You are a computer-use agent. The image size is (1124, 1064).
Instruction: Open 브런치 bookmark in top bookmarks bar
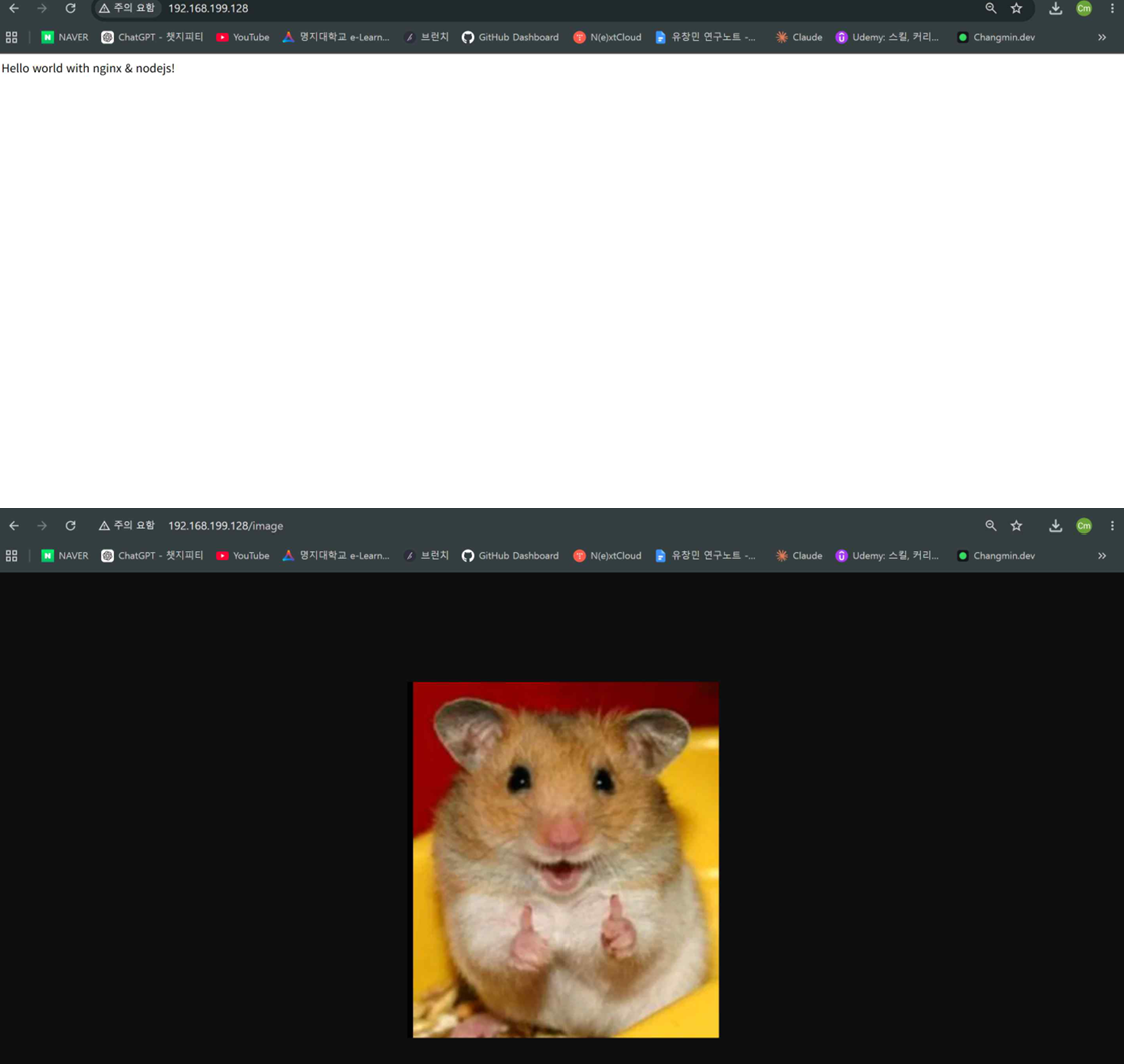427,37
